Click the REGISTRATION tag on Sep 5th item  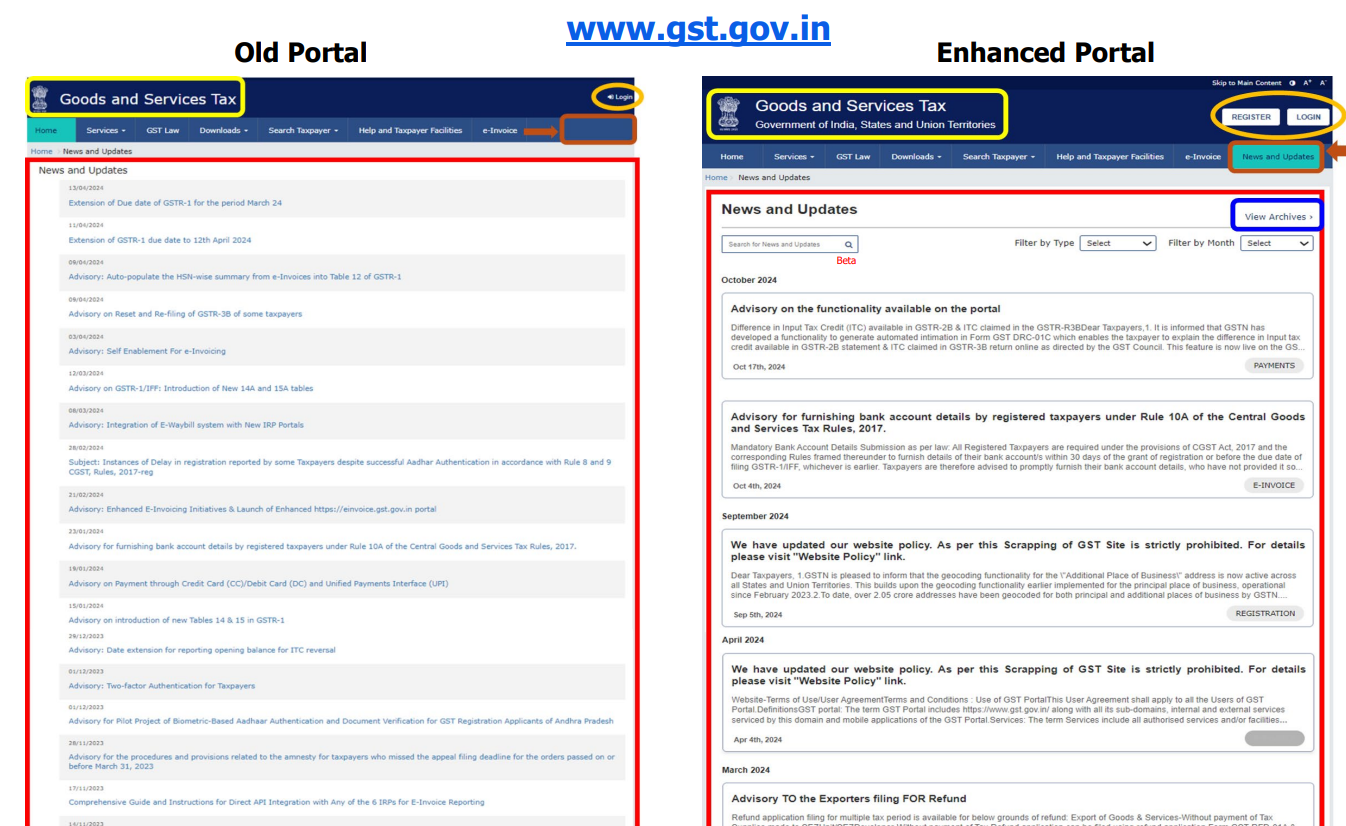click(x=1265, y=614)
